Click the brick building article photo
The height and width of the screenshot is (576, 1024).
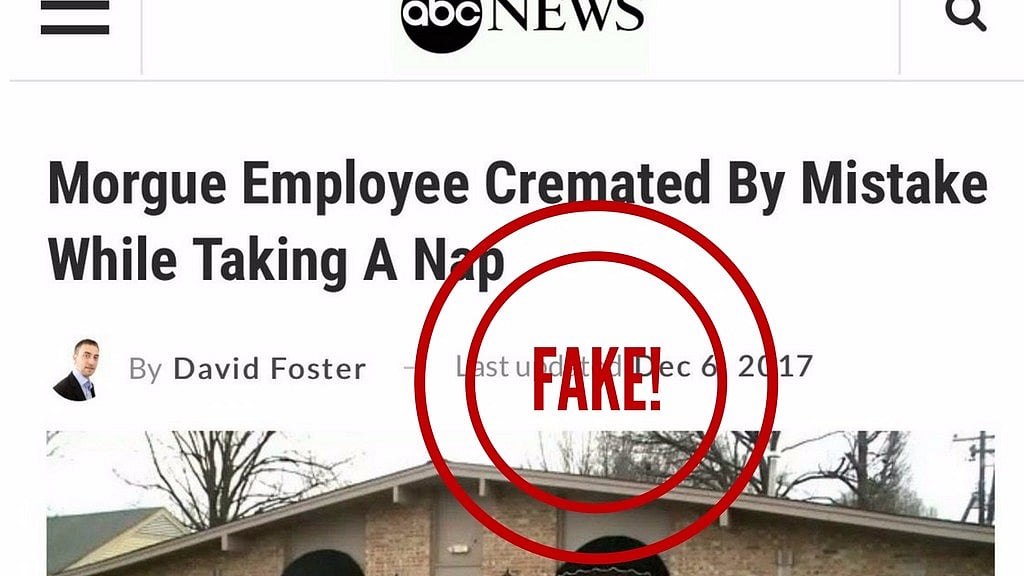520,503
